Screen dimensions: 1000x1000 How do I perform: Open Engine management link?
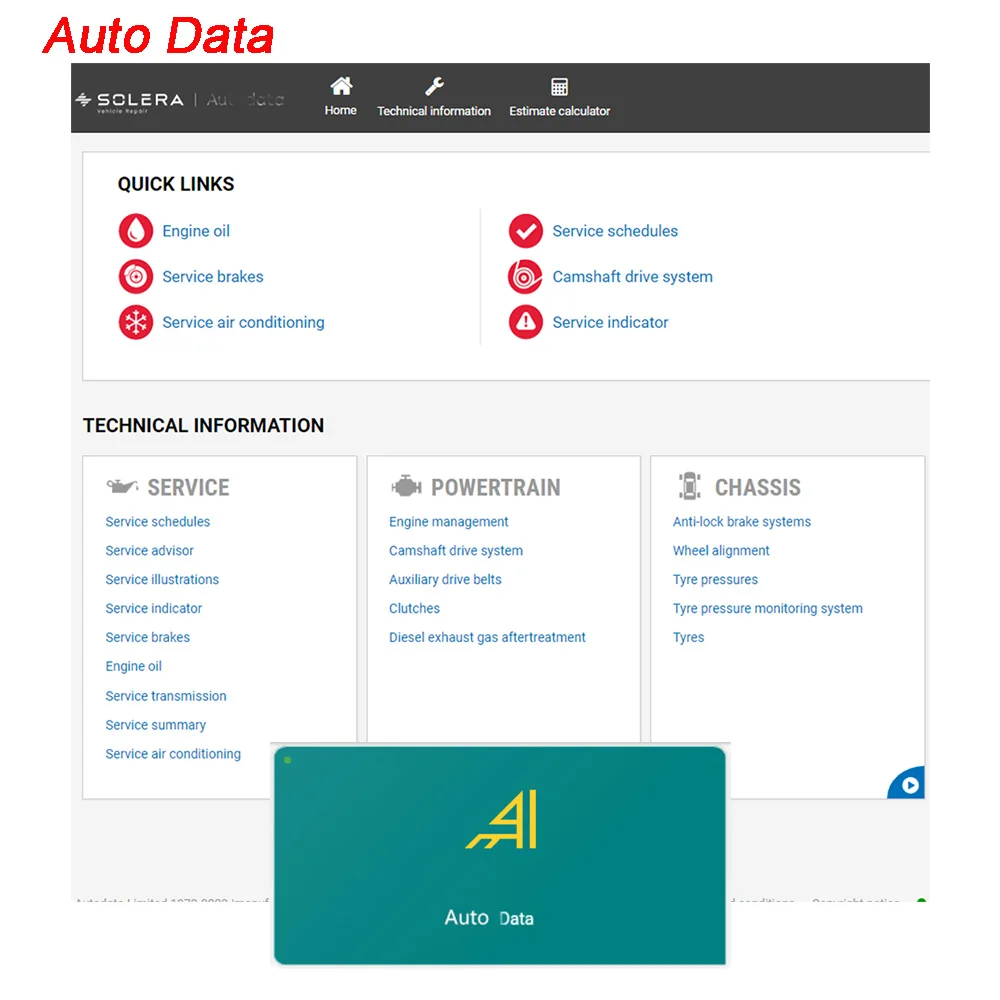(x=448, y=522)
